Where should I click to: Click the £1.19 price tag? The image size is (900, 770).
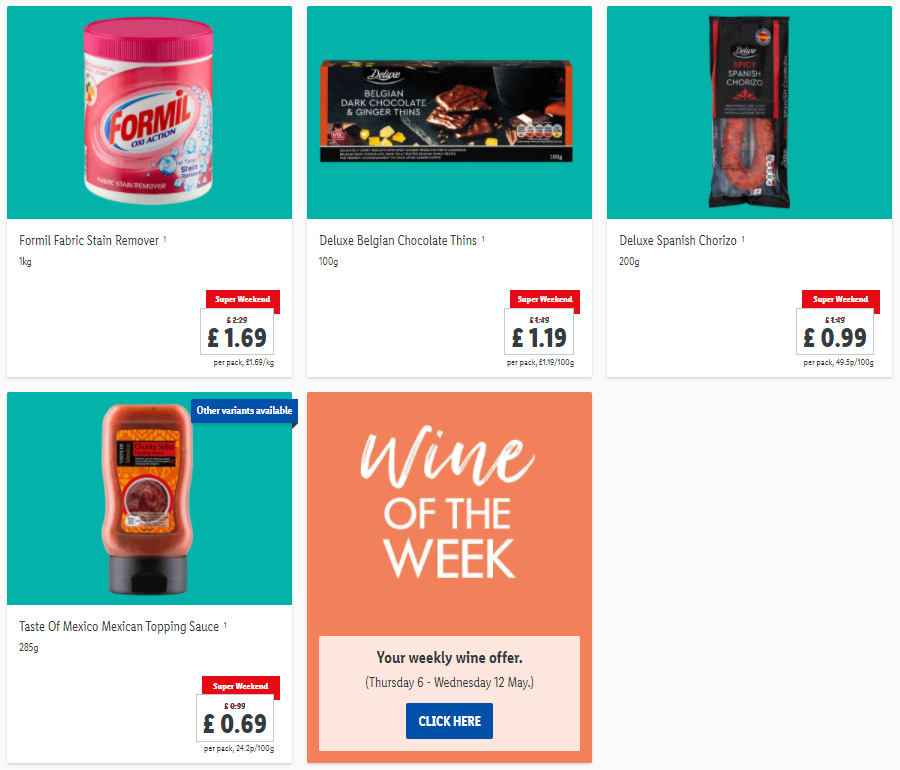click(x=539, y=332)
